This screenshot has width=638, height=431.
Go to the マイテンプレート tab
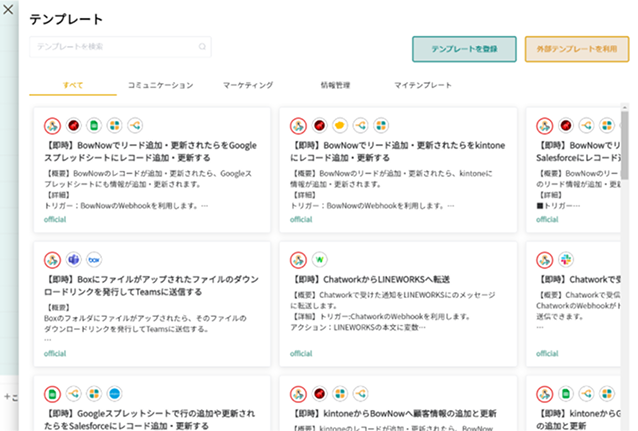[423, 85]
